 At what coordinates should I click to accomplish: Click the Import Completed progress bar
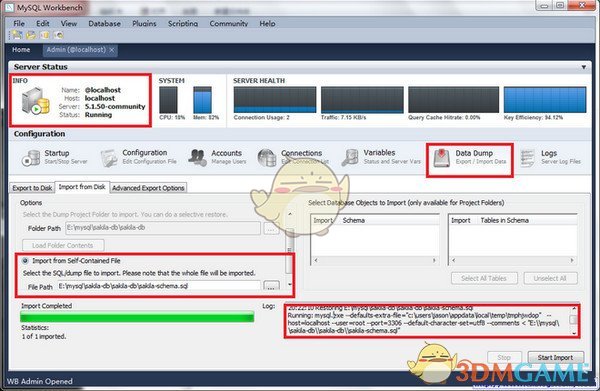tap(137, 317)
